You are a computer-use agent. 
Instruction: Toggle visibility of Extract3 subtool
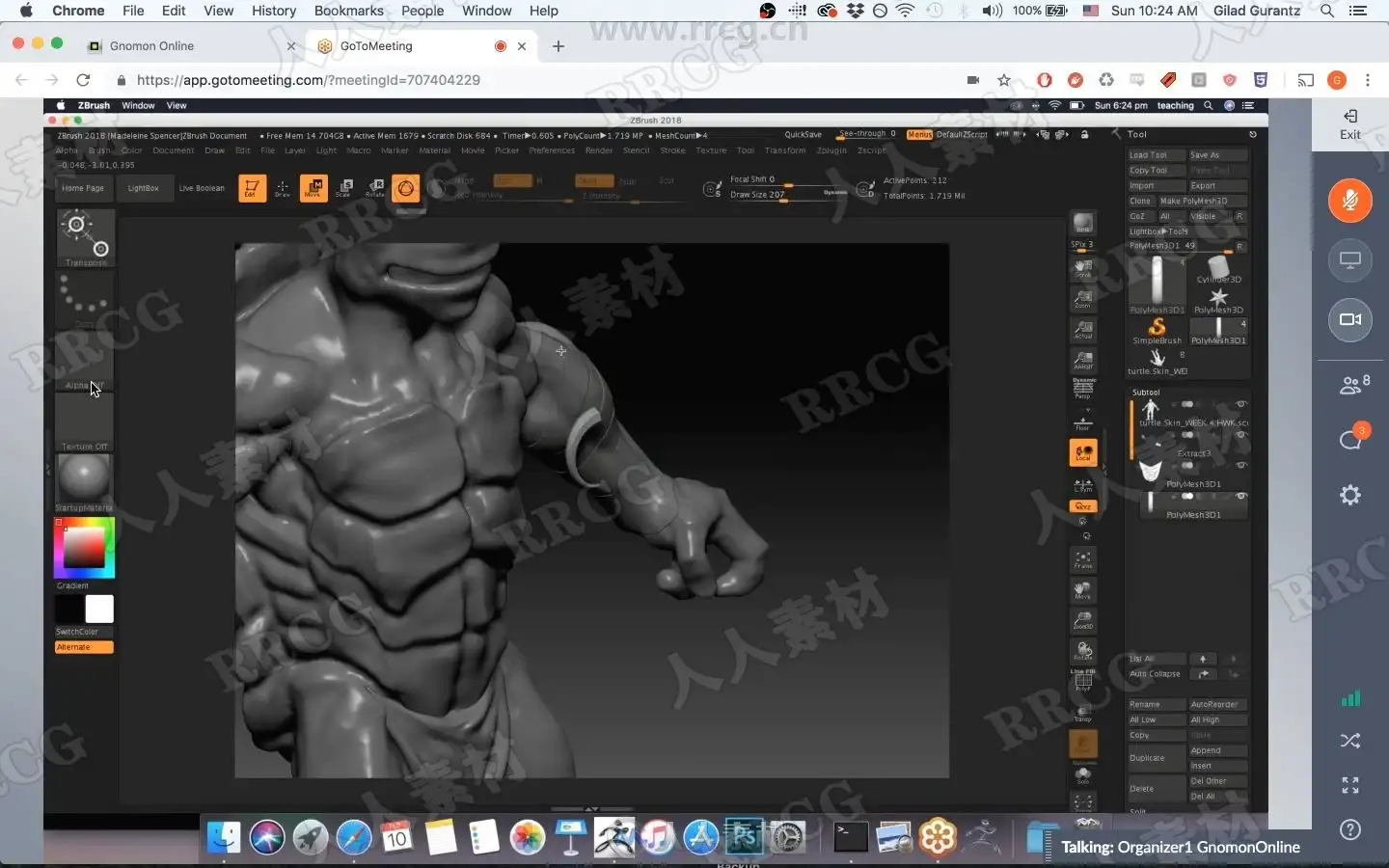click(x=1241, y=435)
